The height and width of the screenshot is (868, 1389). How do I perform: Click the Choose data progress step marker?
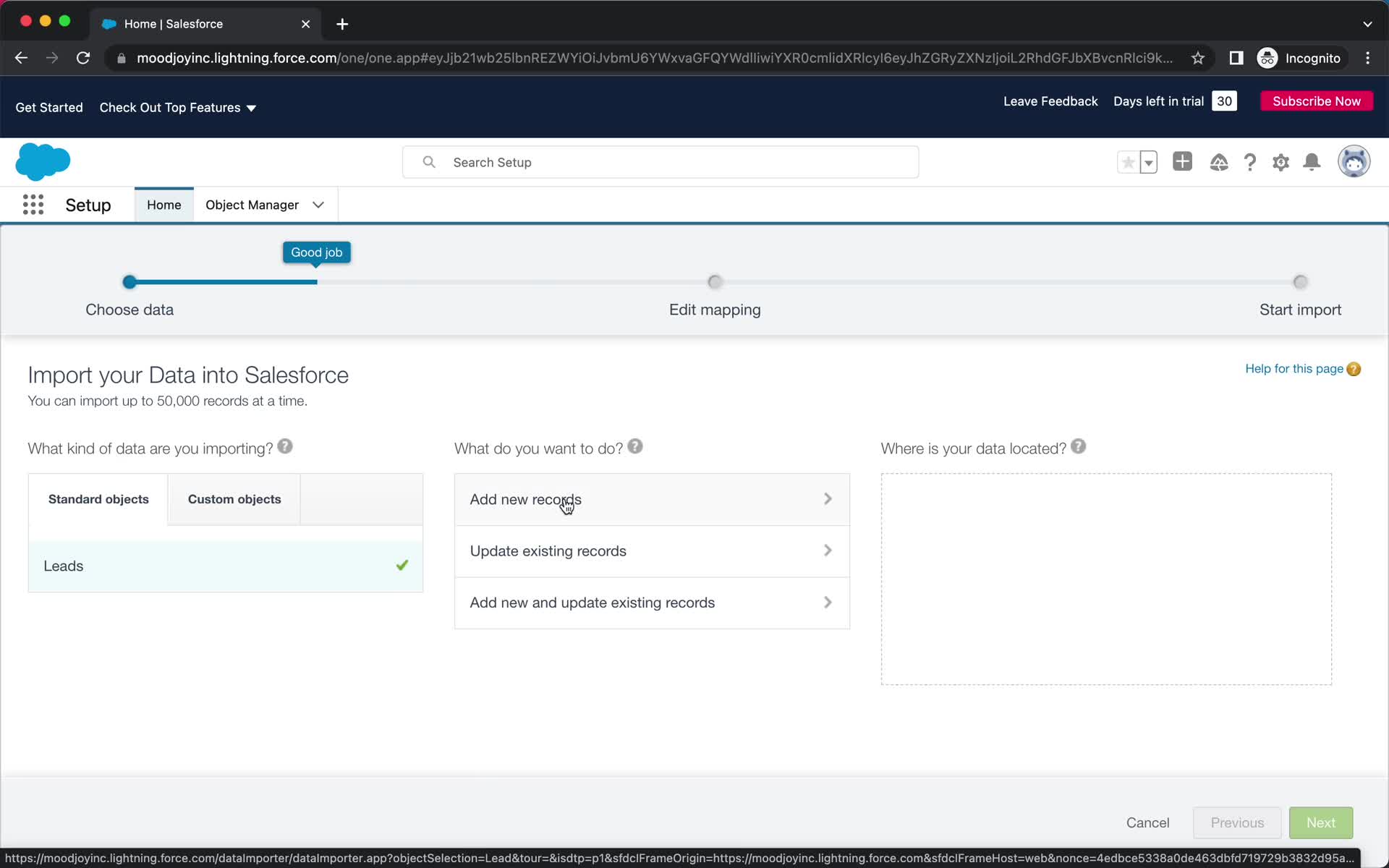(x=129, y=282)
